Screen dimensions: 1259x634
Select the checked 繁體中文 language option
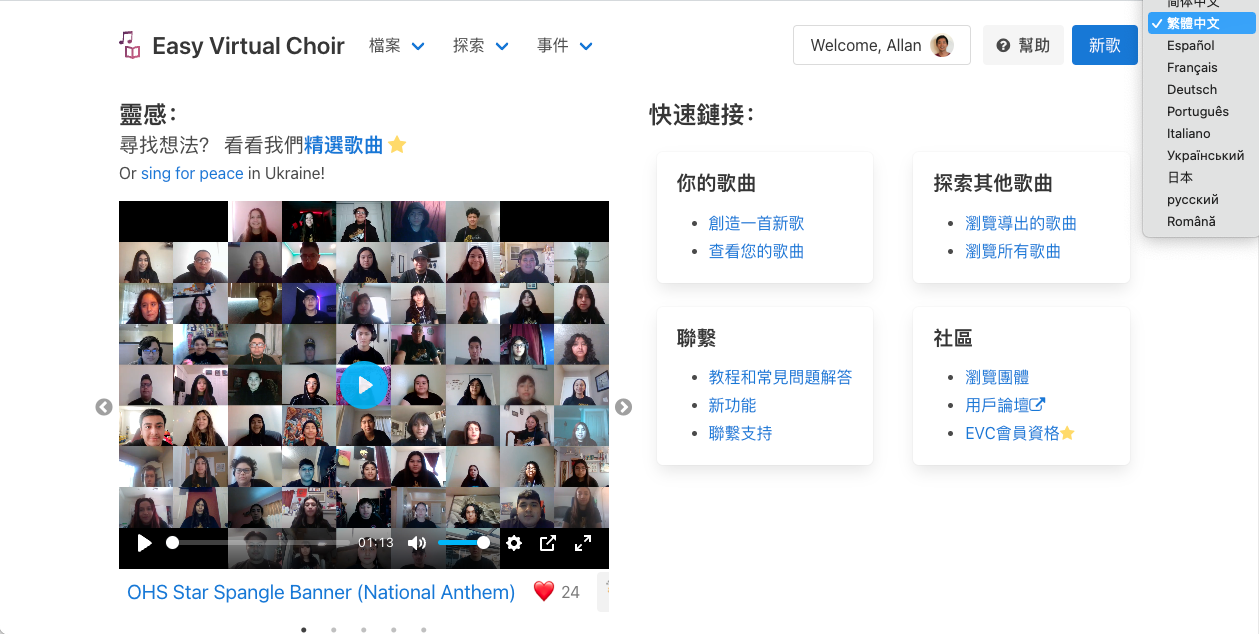(1201, 23)
